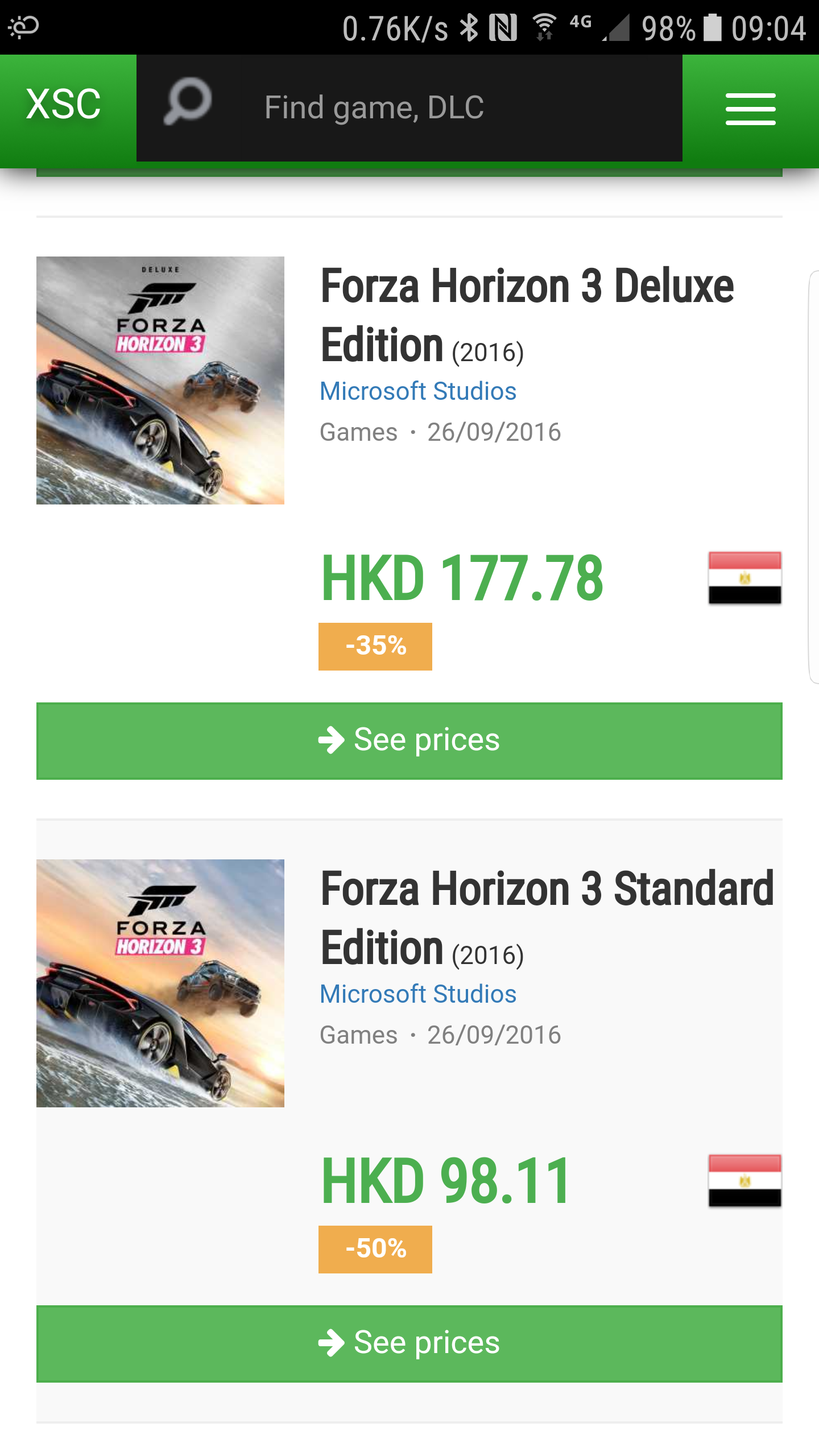See prices for Forza Horizon 3 Standard
819x1456 pixels.
click(x=409, y=1343)
